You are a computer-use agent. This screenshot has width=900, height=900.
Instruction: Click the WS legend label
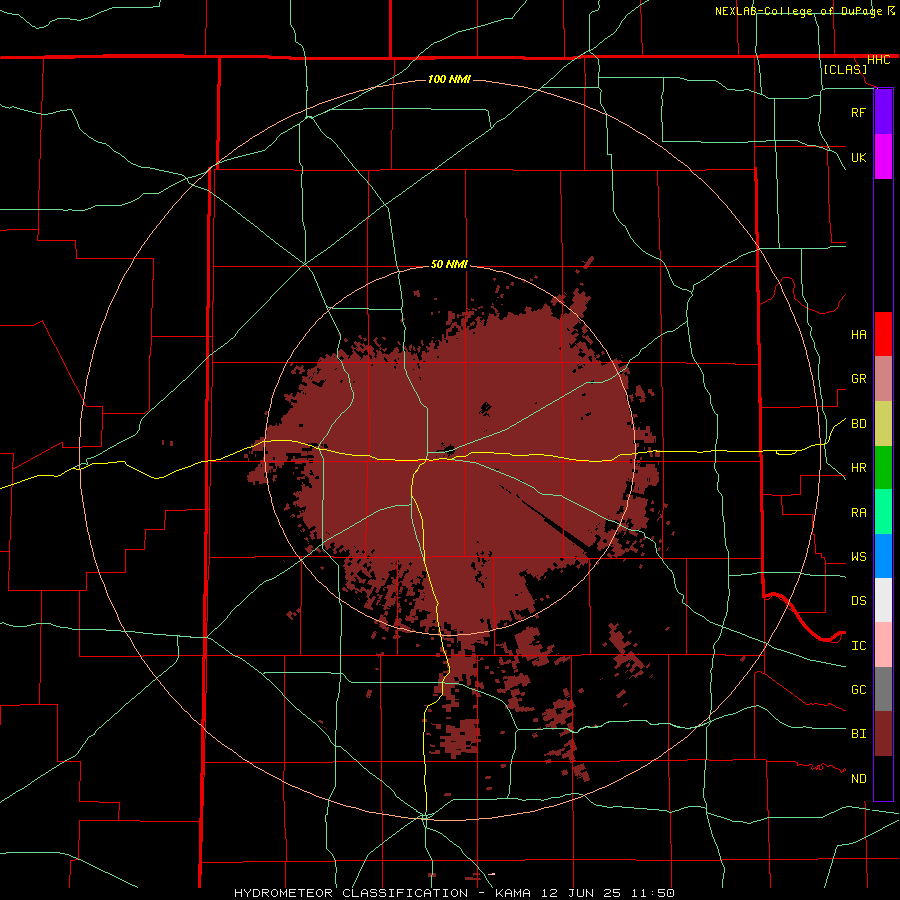click(858, 556)
